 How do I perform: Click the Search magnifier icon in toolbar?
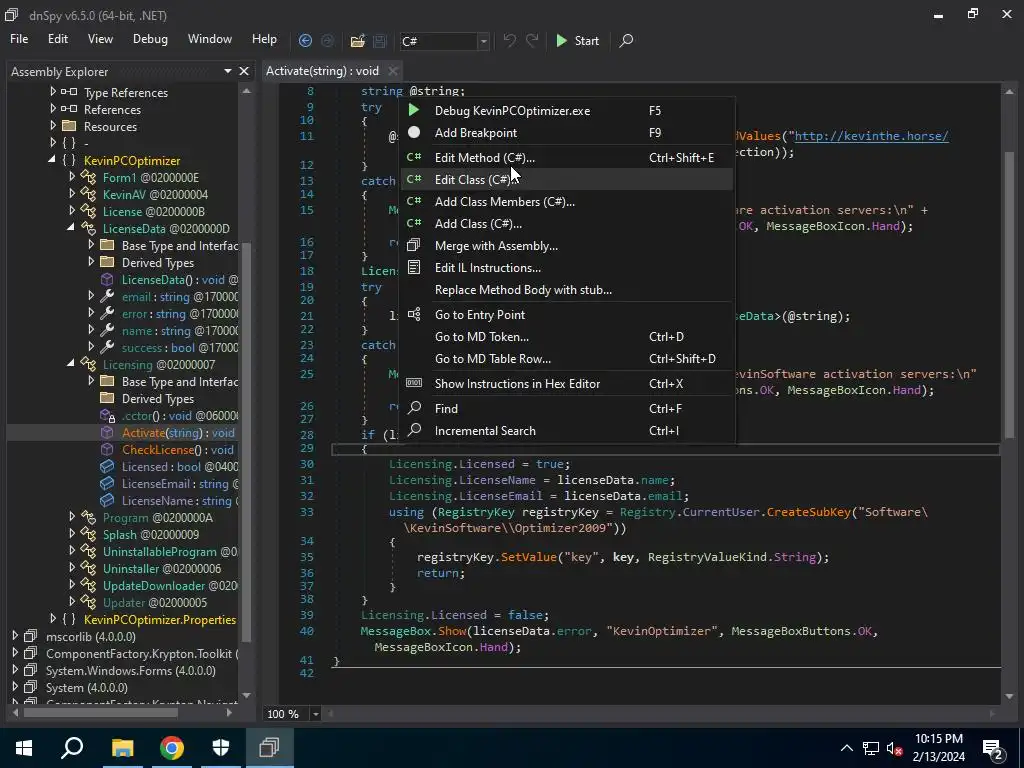pos(626,41)
